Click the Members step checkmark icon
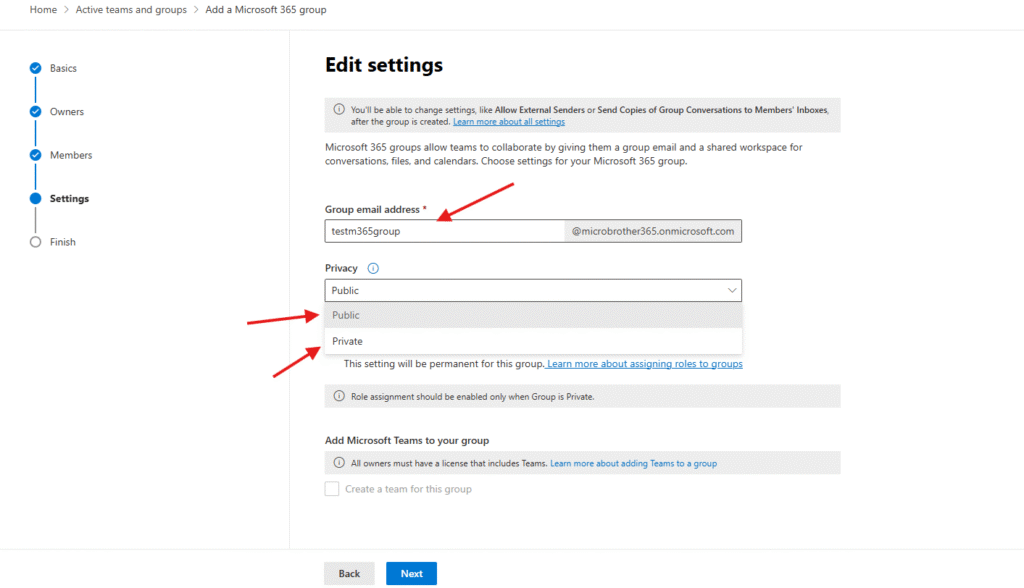The image size is (1024, 588). 36,155
